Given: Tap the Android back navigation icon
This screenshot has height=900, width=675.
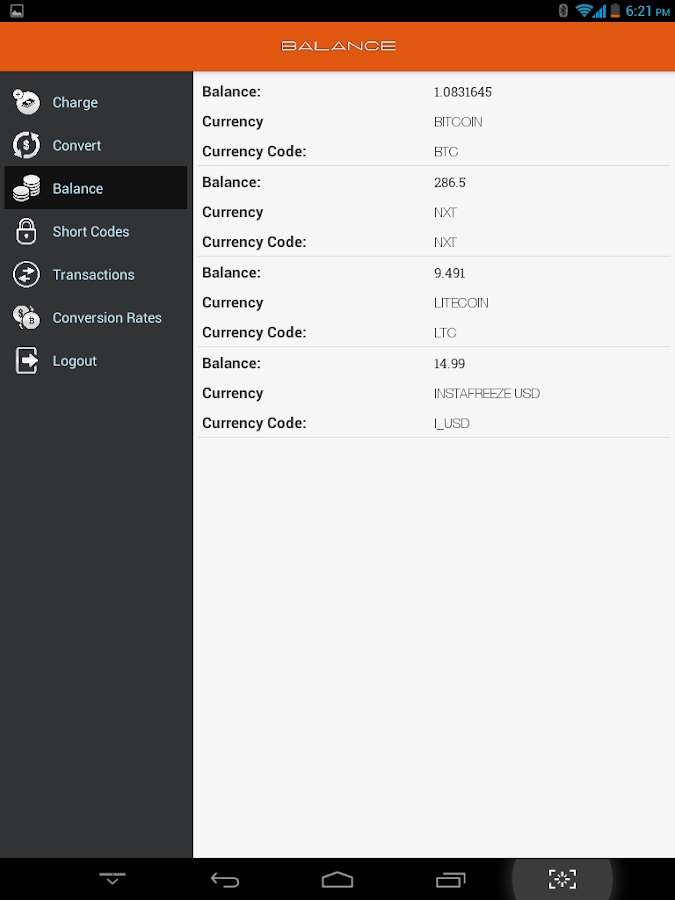Looking at the screenshot, I should pyautogui.click(x=225, y=879).
